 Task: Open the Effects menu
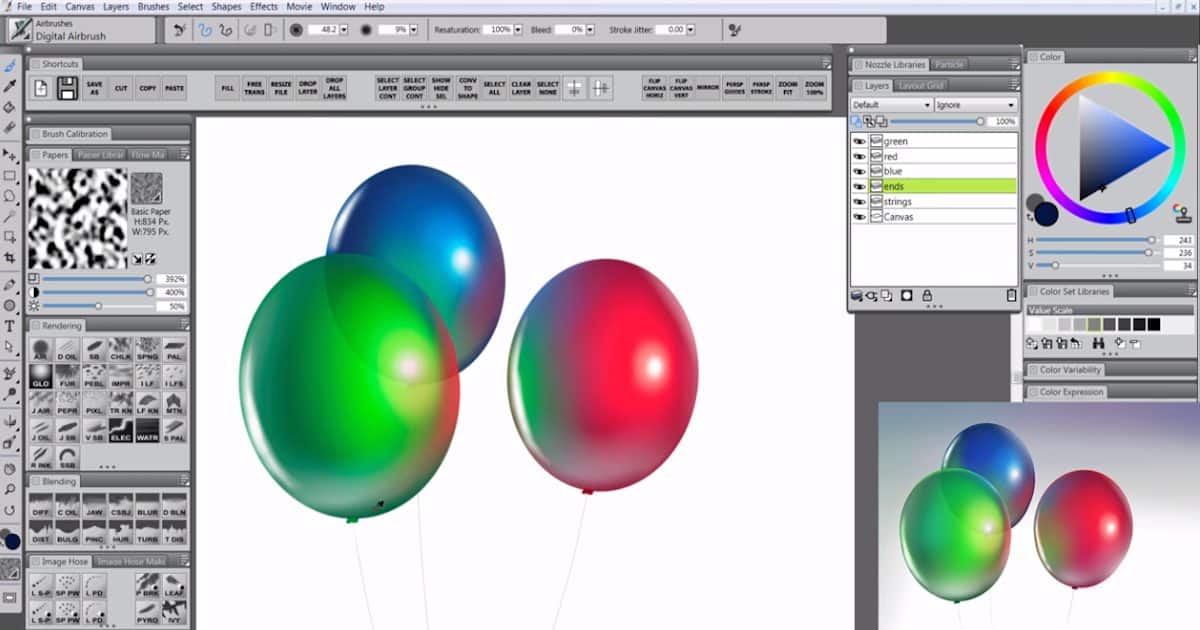[263, 6]
